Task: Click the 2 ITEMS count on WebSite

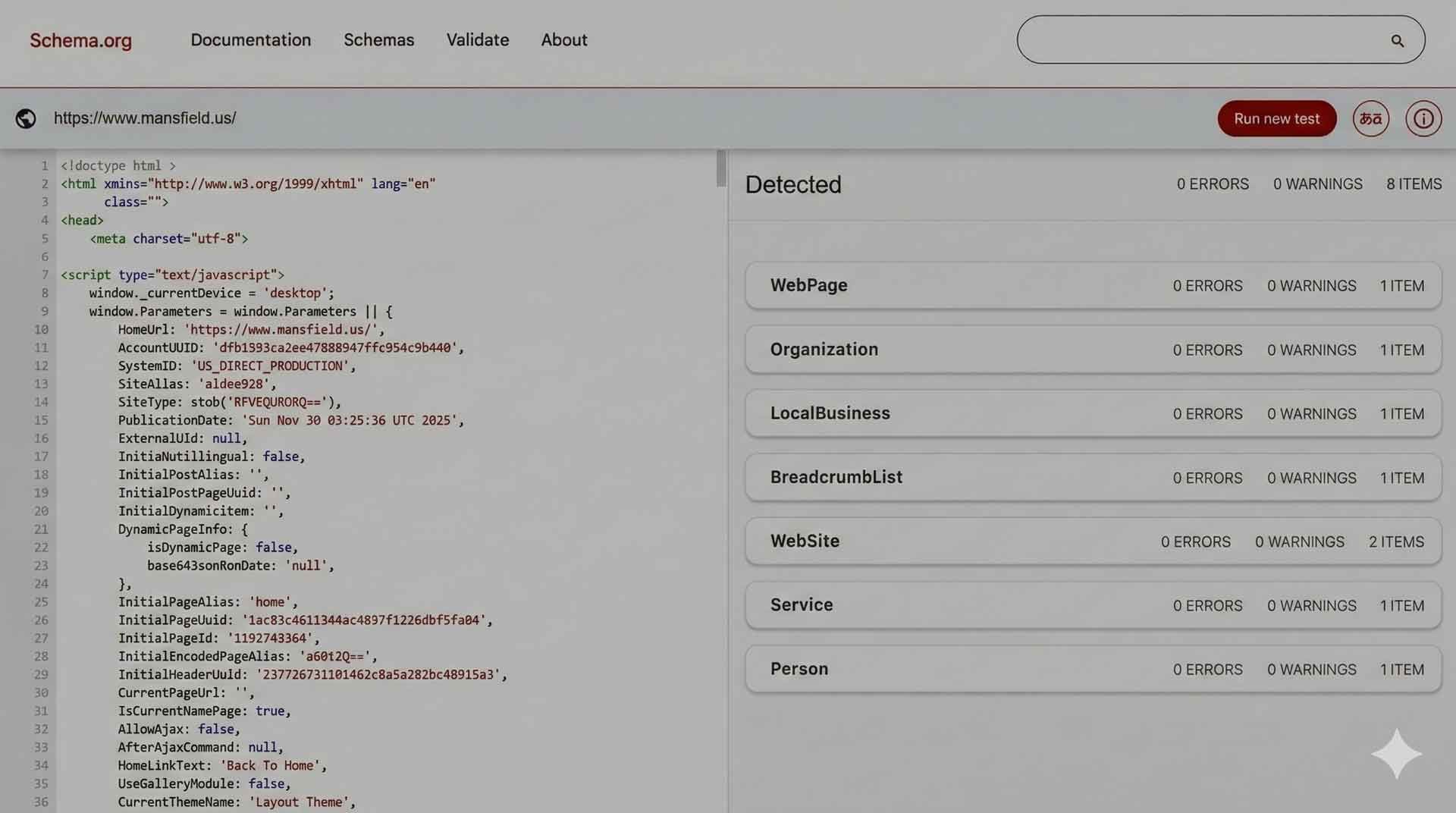Action: 1396,542
